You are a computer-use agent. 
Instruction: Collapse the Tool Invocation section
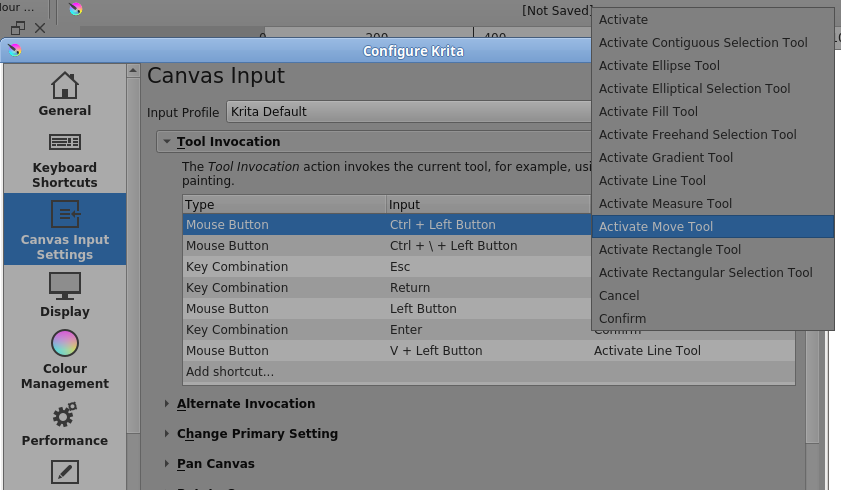coord(167,142)
